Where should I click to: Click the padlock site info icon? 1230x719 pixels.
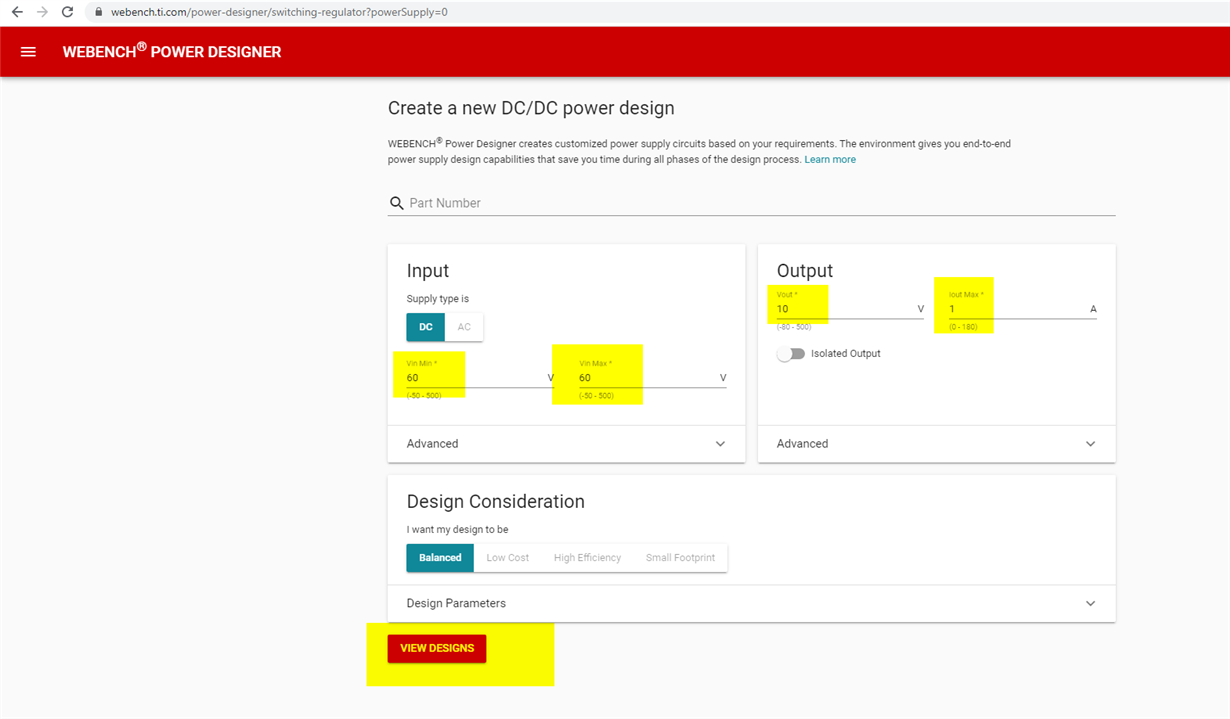click(98, 12)
